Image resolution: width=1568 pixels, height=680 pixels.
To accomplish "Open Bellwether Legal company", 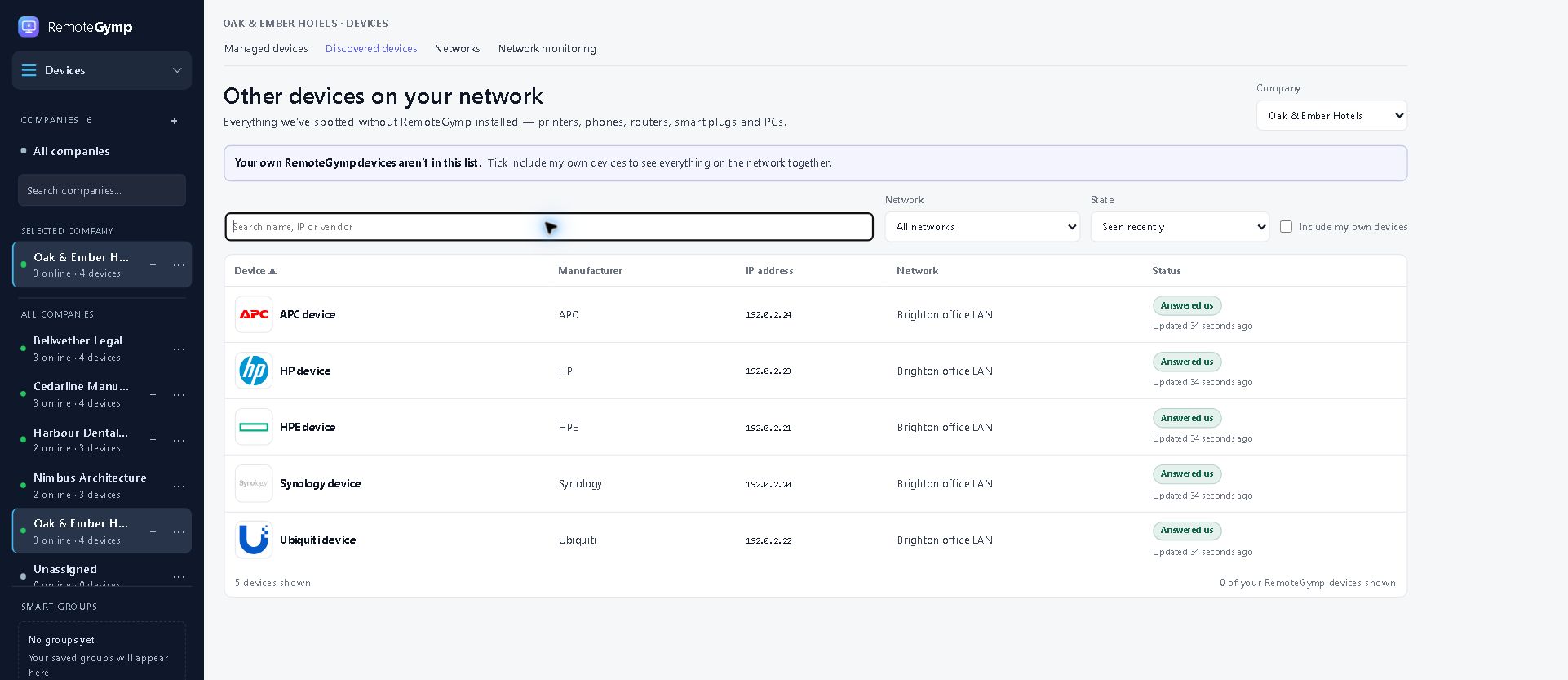I will pos(78,349).
